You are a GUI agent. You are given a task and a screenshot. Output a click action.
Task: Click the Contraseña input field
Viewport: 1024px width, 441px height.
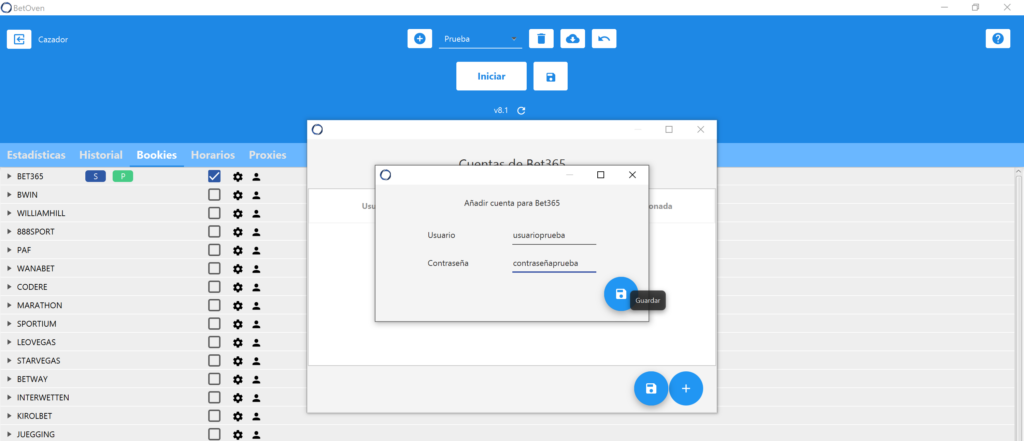[554, 263]
